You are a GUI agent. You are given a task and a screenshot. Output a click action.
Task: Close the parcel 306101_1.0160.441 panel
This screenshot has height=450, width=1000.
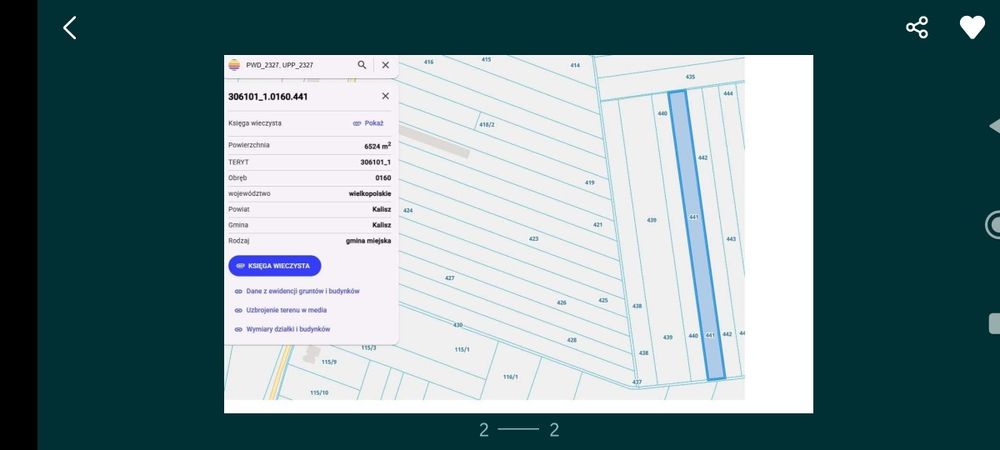pyautogui.click(x=385, y=96)
